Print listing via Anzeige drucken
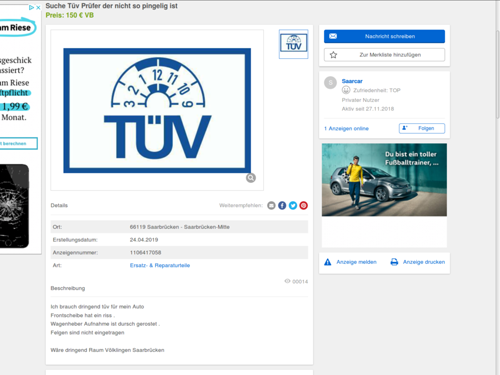 click(x=424, y=262)
